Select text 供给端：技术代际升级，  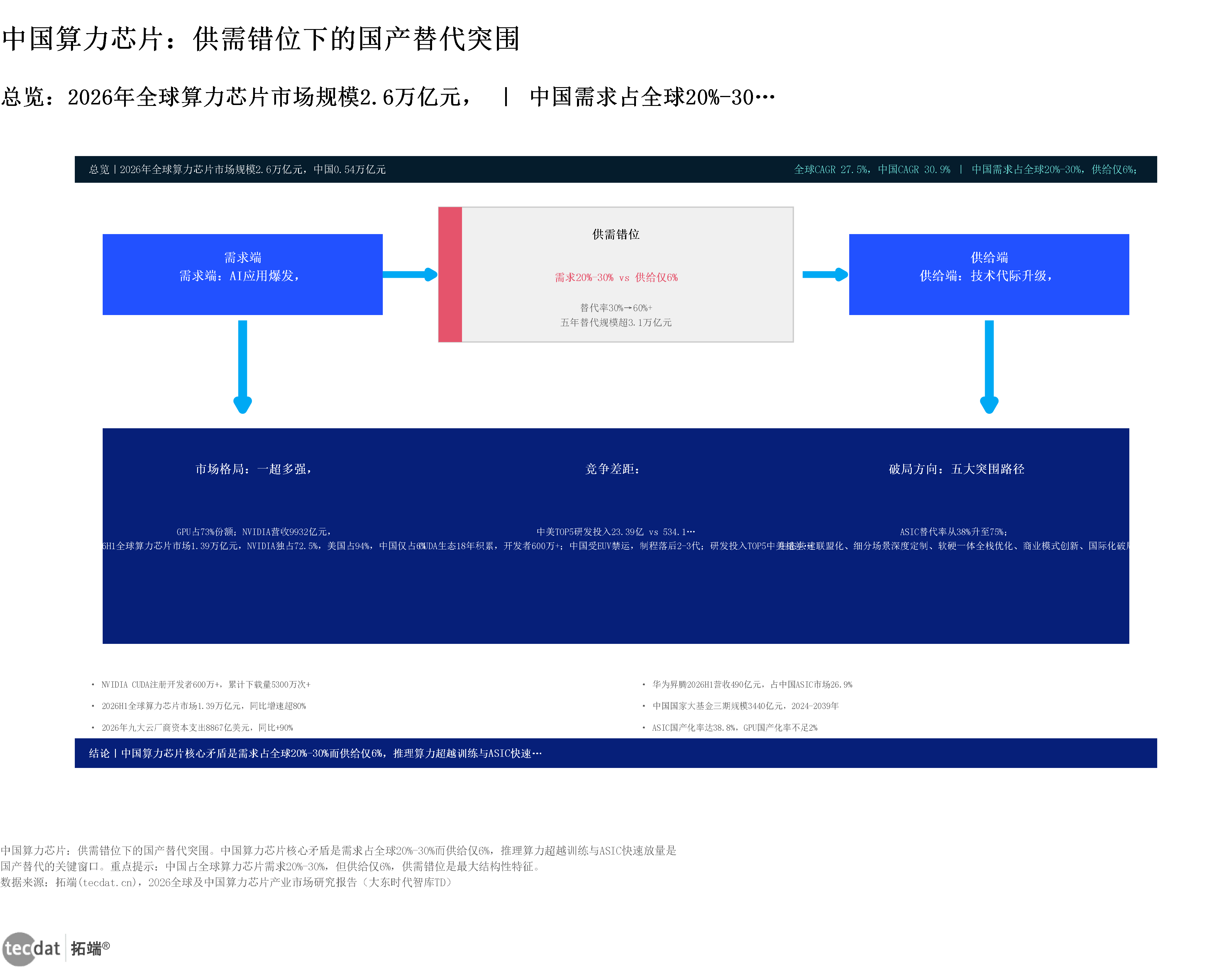point(986,276)
